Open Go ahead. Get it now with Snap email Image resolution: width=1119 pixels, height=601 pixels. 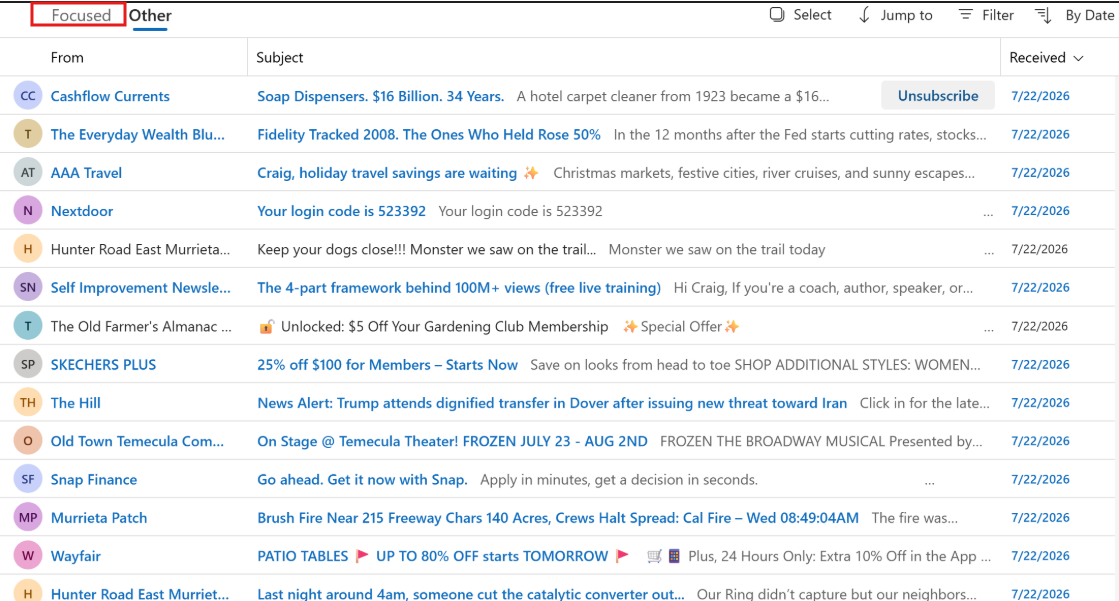pyautogui.click(x=363, y=480)
